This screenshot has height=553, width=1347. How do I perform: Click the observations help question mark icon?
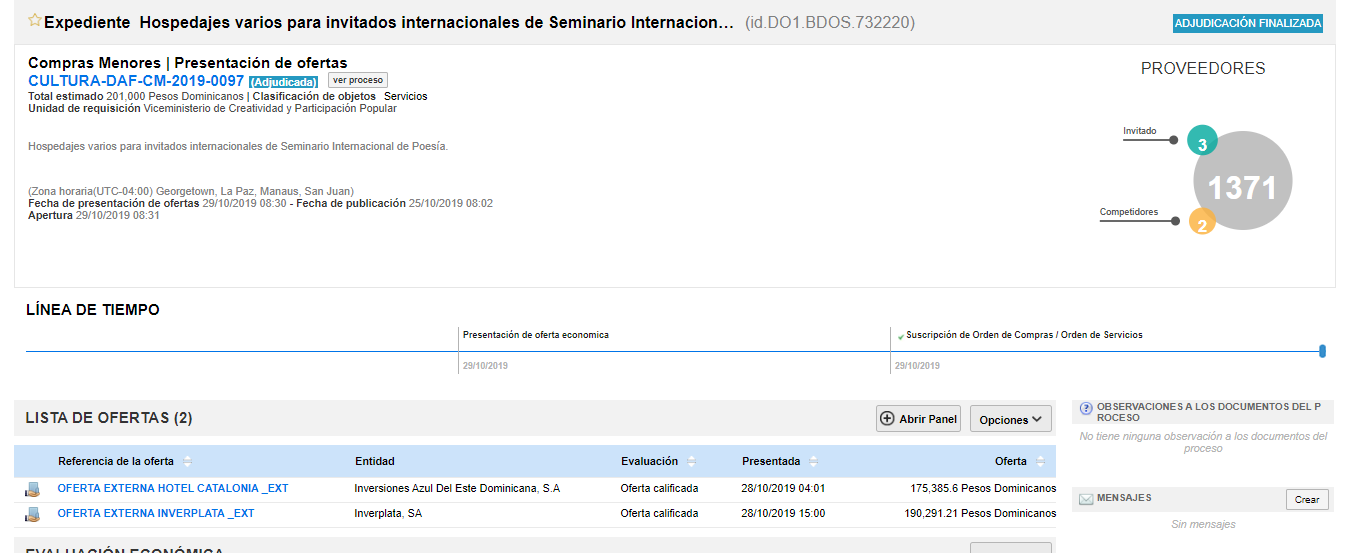[x=1086, y=408]
